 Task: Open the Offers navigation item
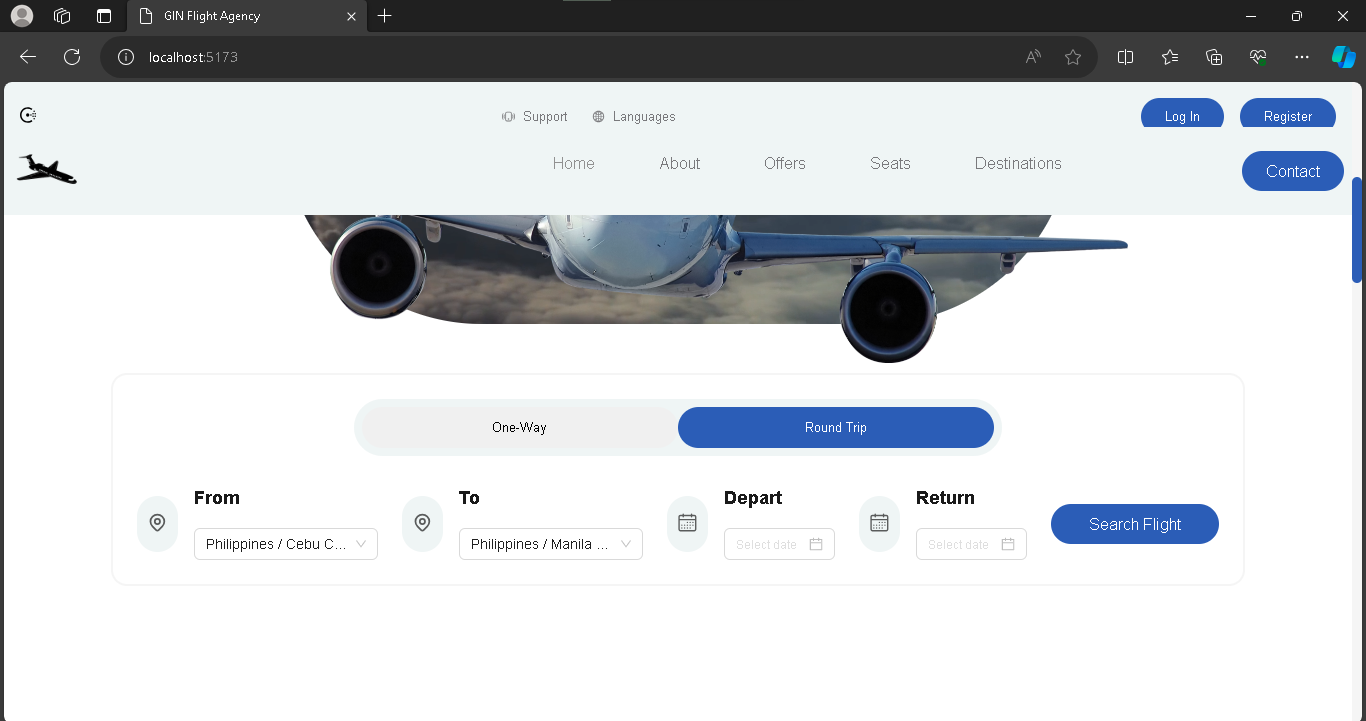coord(784,163)
